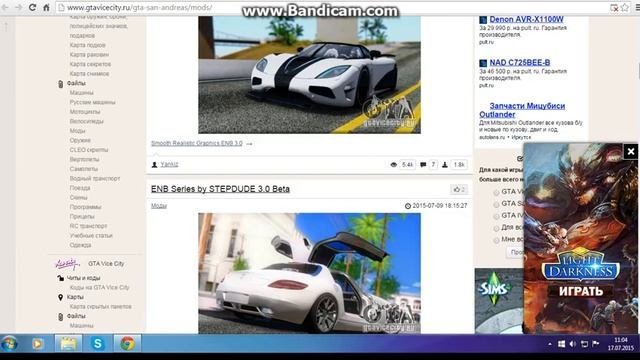The width and height of the screenshot is (640, 360).
Task: Click the Sims banner image
Action: [499, 301]
